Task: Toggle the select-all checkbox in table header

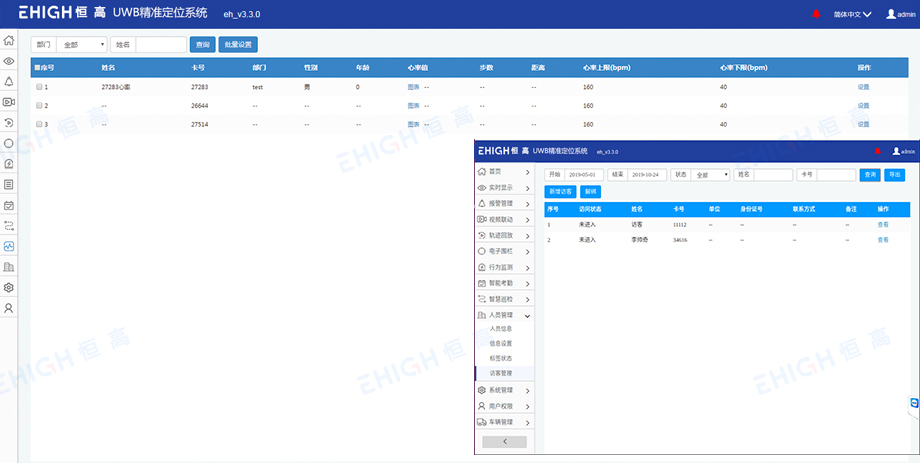Action: [37, 67]
